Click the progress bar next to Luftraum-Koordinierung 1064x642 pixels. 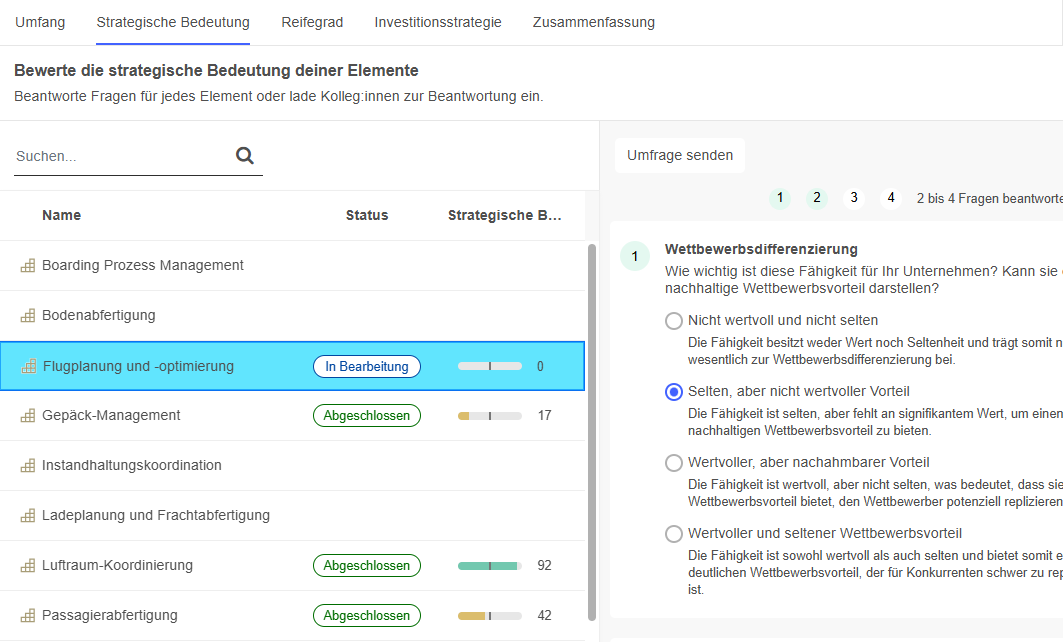[x=489, y=565]
